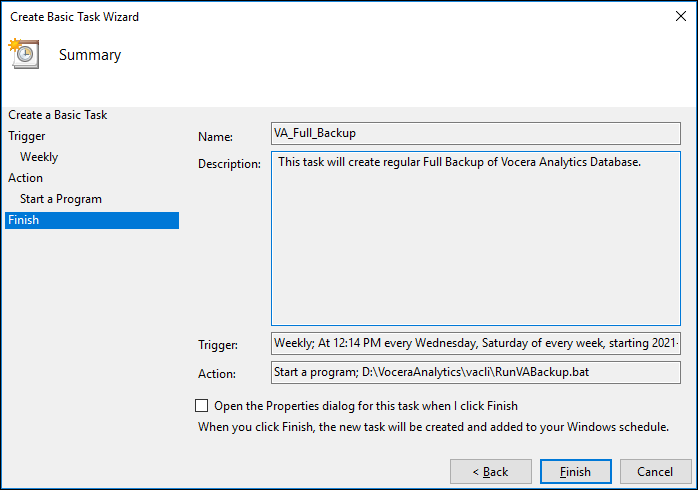Click inside the Description text box
This screenshot has height=490, width=698.
(475, 238)
